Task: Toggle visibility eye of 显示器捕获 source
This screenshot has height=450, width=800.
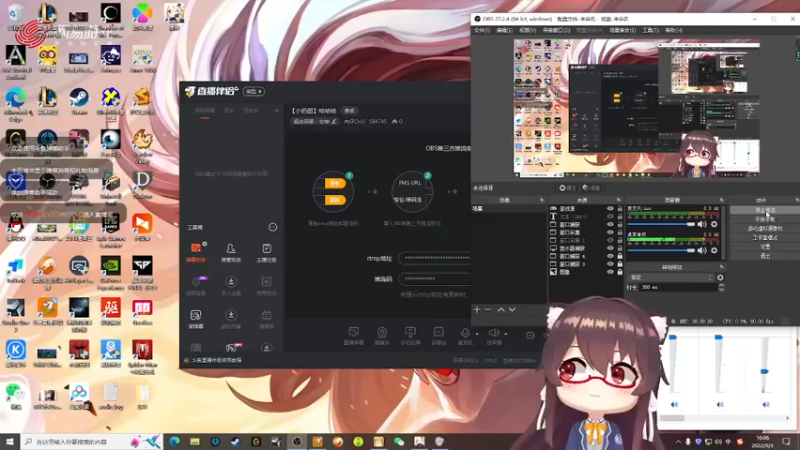Action: [x=610, y=248]
